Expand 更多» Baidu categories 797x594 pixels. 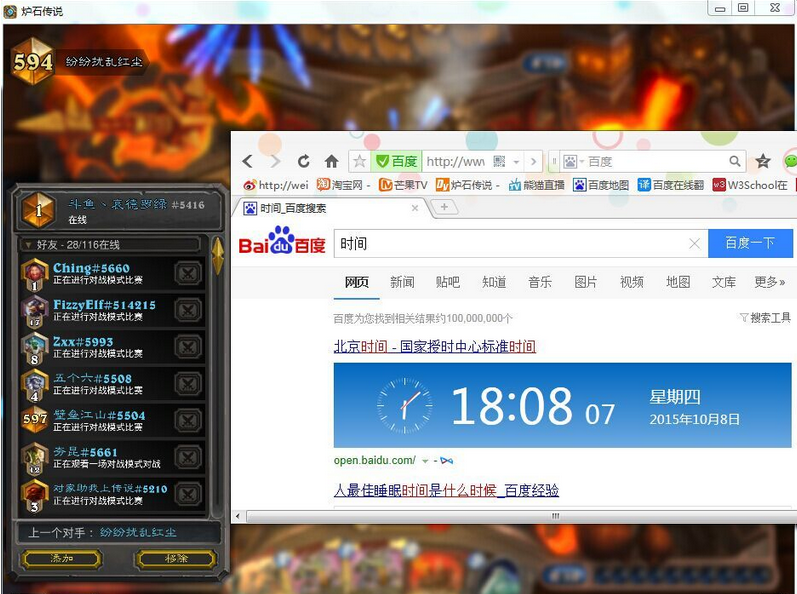tap(769, 282)
